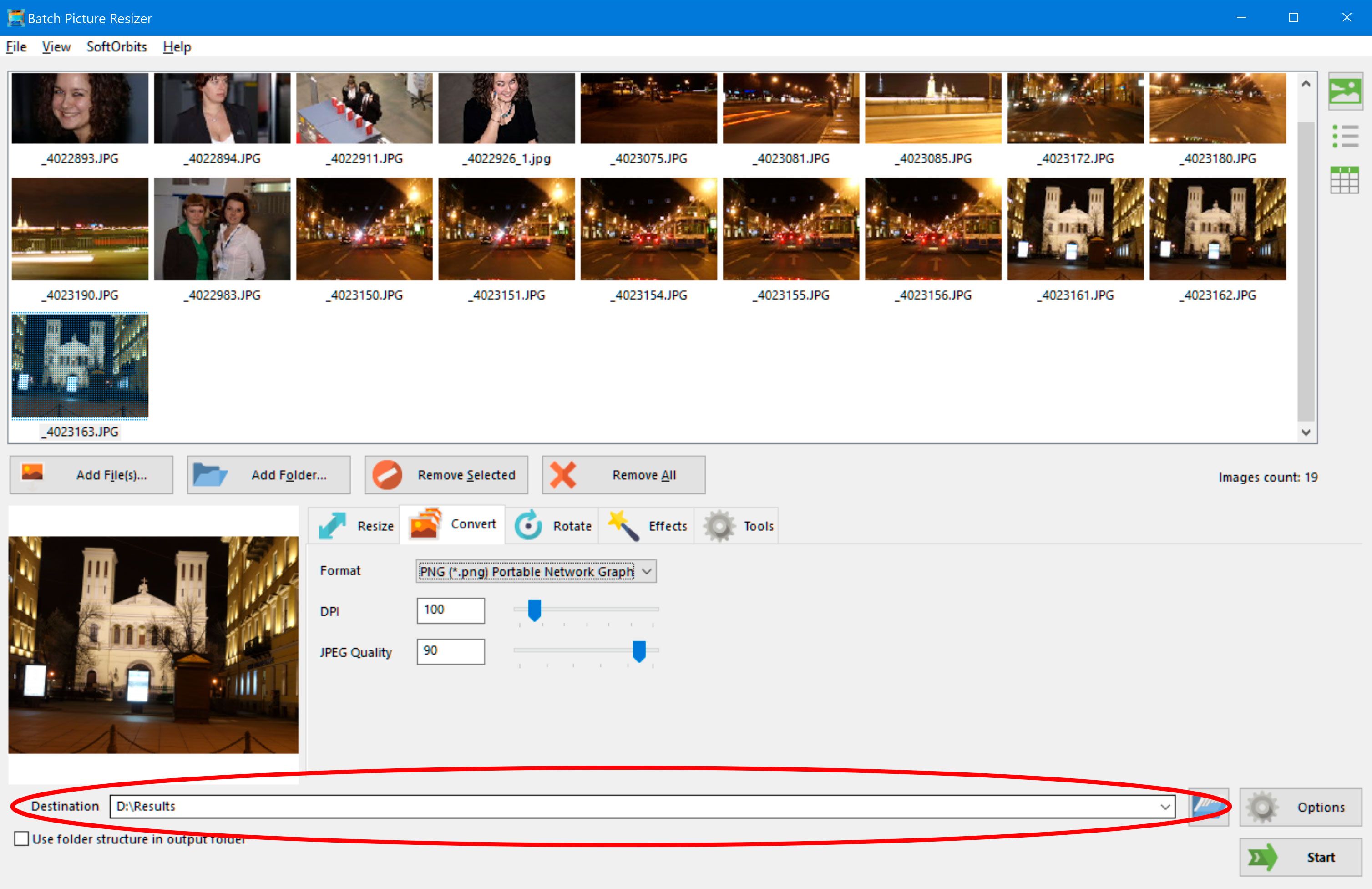Image resolution: width=1372 pixels, height=889 pixels.
Task: Open the File menu
Action: [x=15, y=46]
